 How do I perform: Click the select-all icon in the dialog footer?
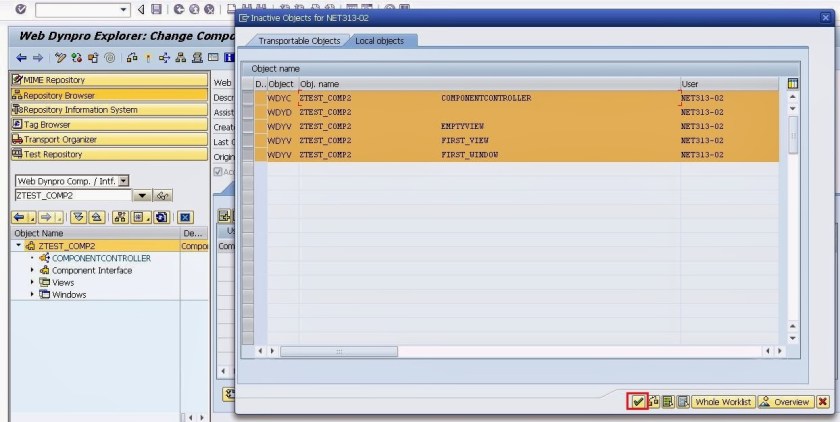point(668,402)
